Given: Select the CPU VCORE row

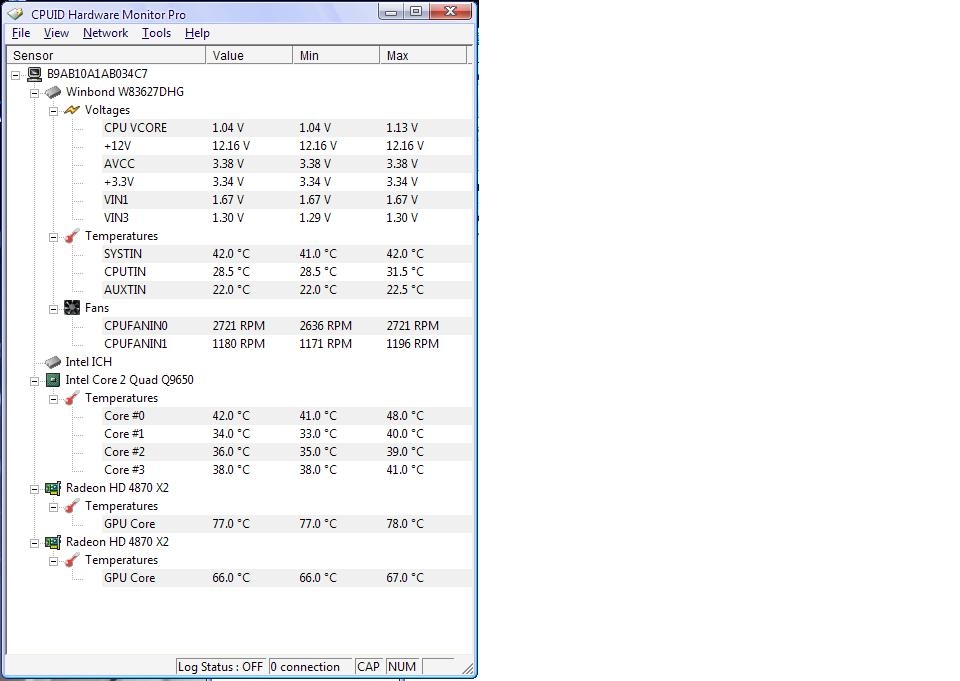Looking at the screenshot, I should (287, 128).
